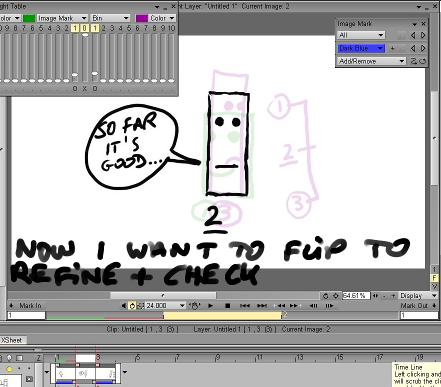The height and width of the screenshot is (387, 441).
Task: Click the Play button in the transport bar
Action: click(210, 306)
